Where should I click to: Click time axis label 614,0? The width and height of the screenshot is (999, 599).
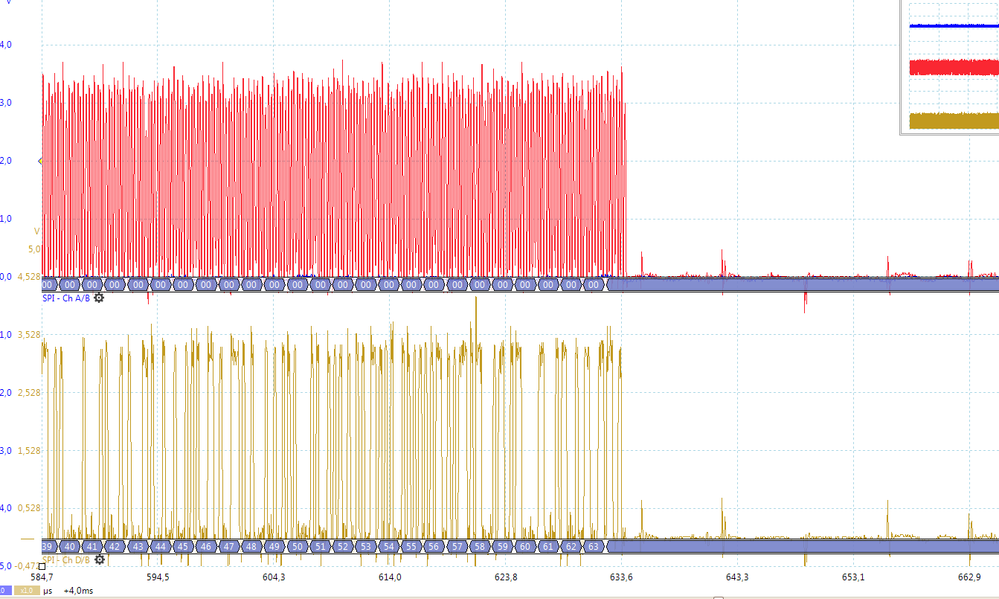pos(390,577)
